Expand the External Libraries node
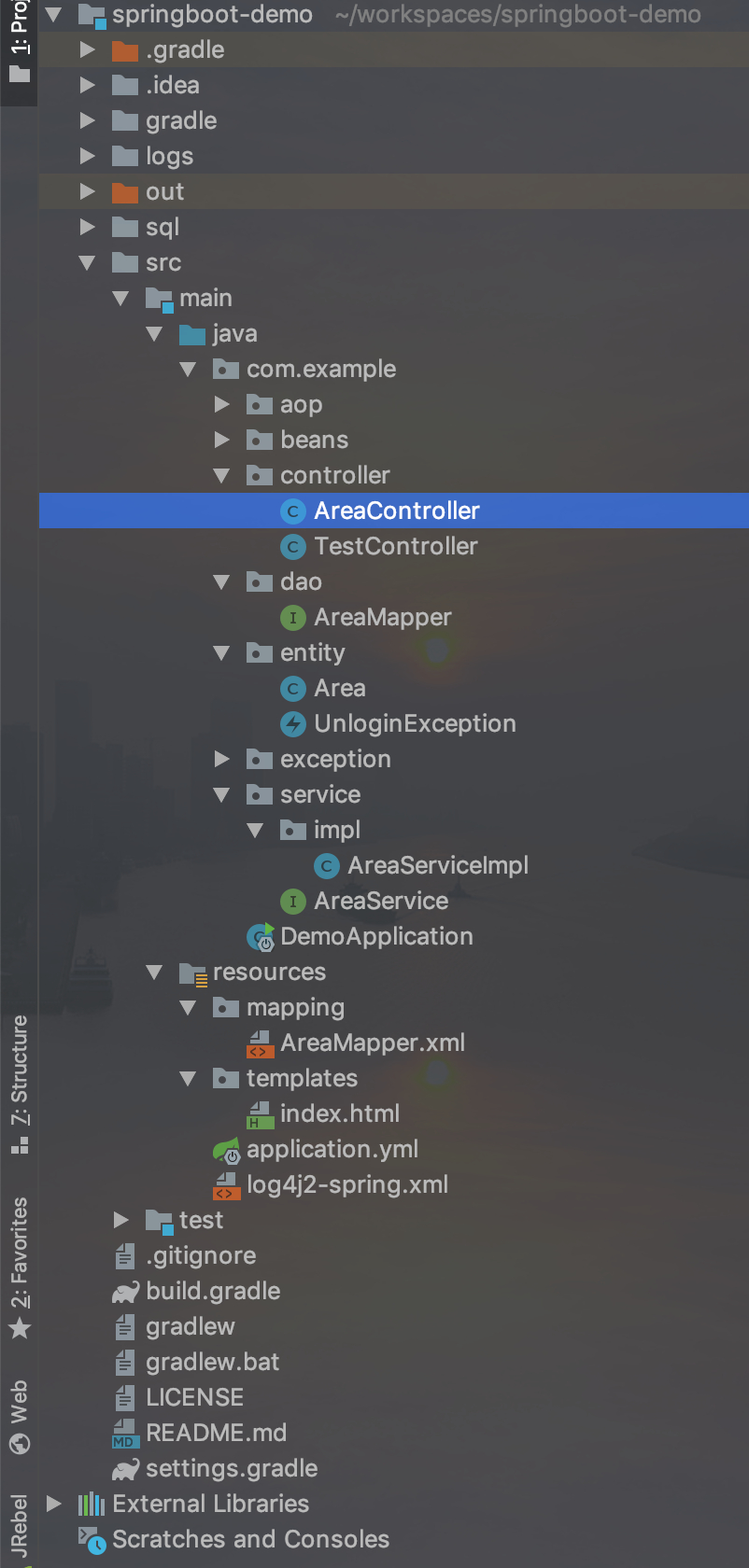The width and height of the screenshot is (749, 1568). (x=54, y=1505)
